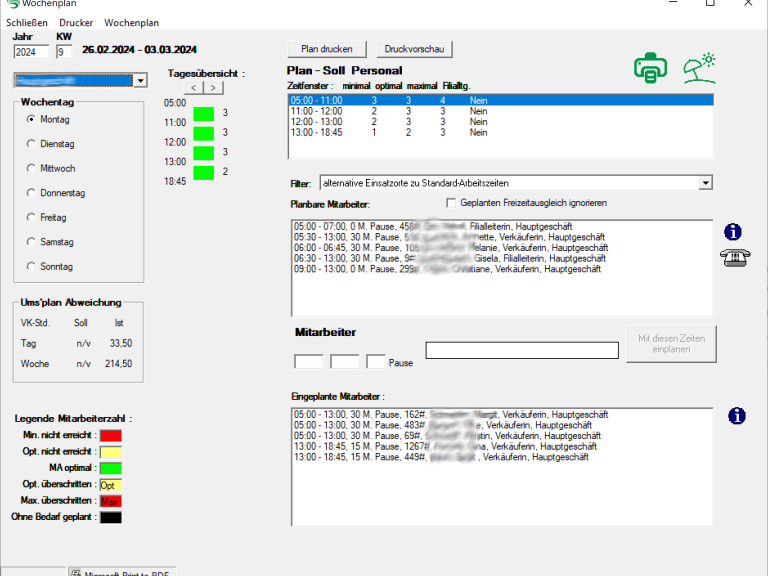Select scheduled employee 69# row

coord(502,436)
